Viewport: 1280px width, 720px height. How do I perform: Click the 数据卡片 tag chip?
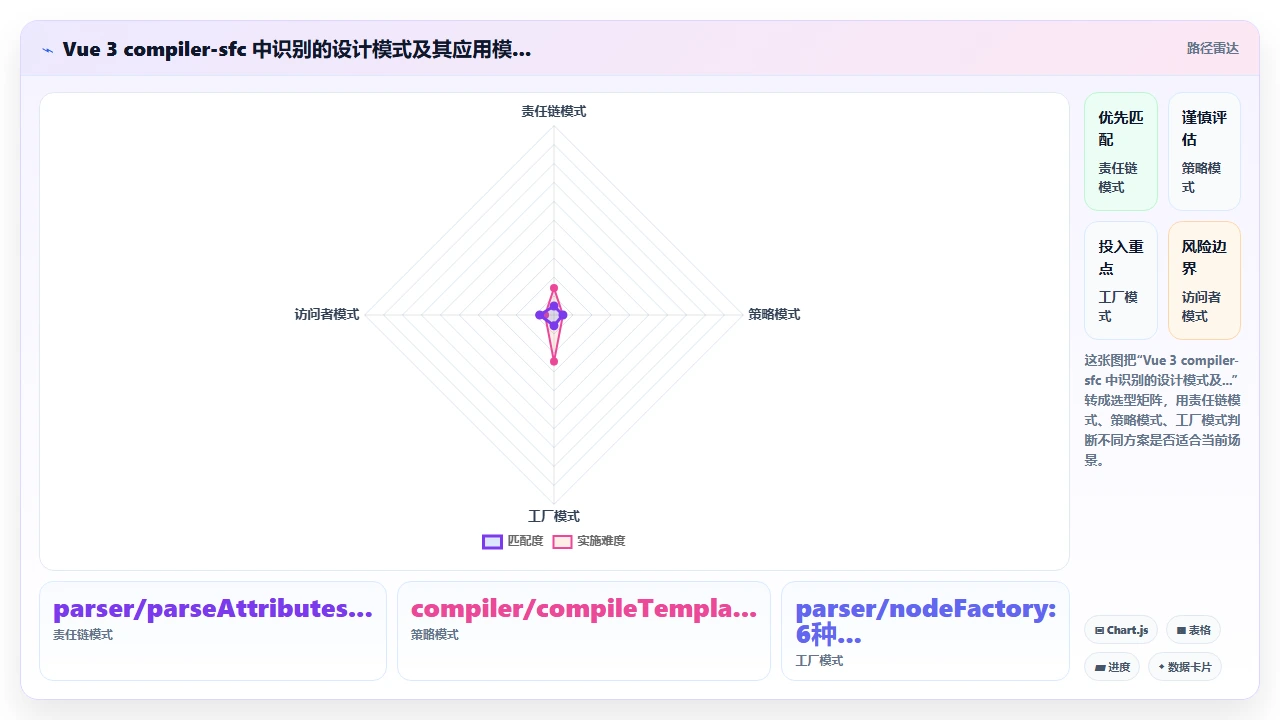[1185, 667]
